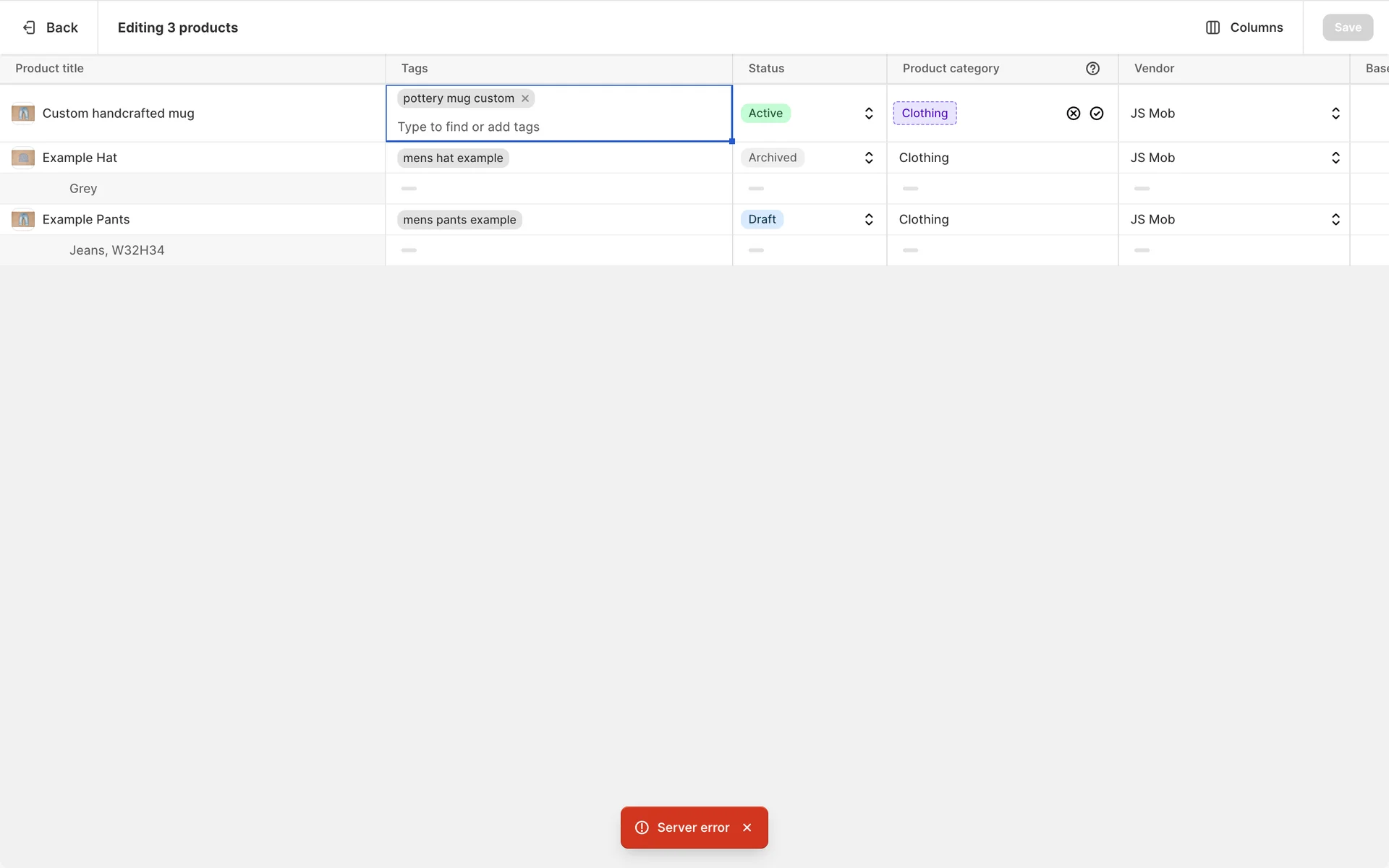The height and width of the screenshot is (868, 1389).
Task: Click the Product category help icon
Action: pos(1092,69)
